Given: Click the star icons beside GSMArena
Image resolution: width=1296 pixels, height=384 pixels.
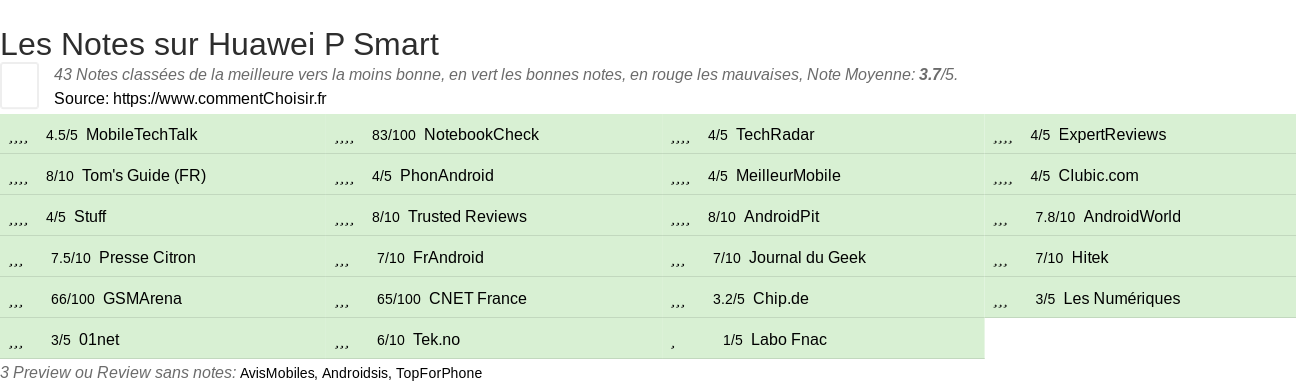Looking at the screenshot, I should pos(16,299).
